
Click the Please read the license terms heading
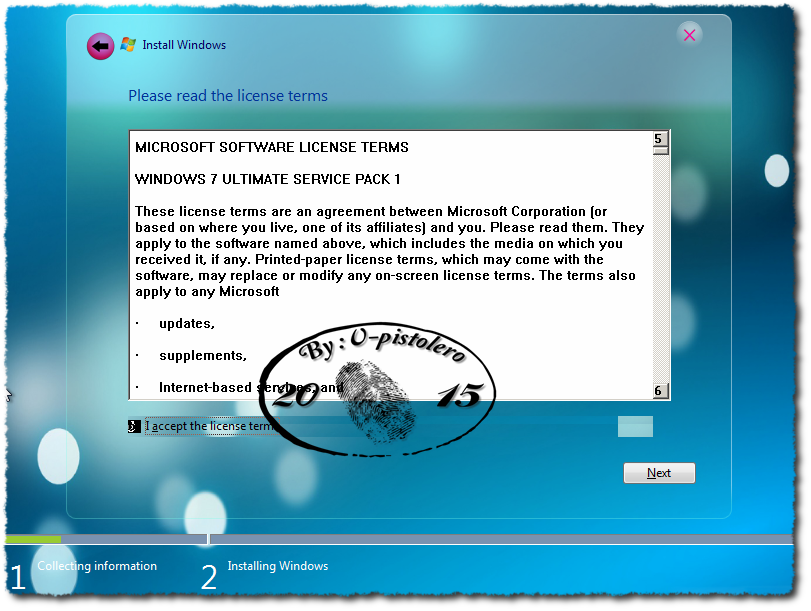tap(226, 95)
